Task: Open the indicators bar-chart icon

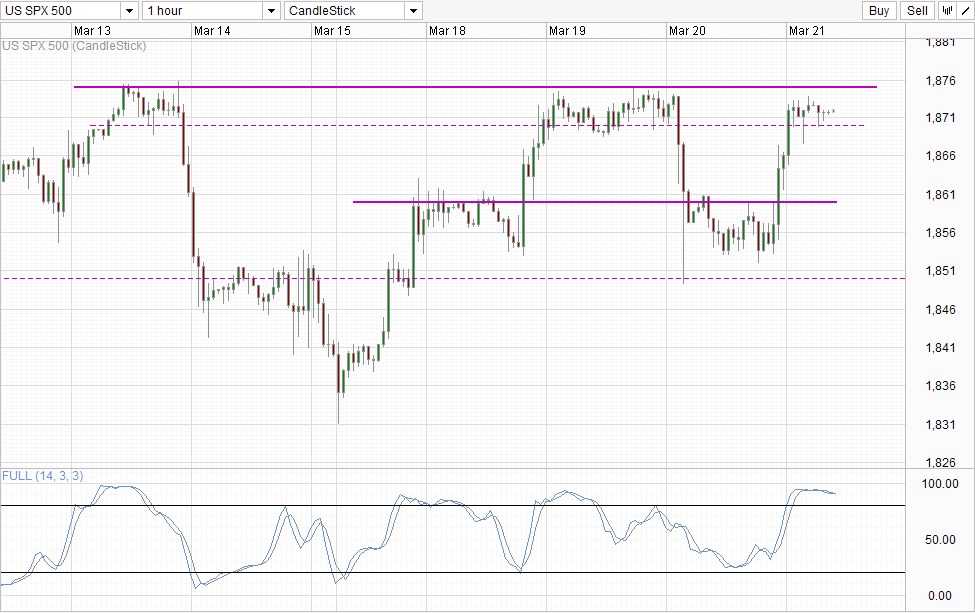Action: [x=947, y=11]
